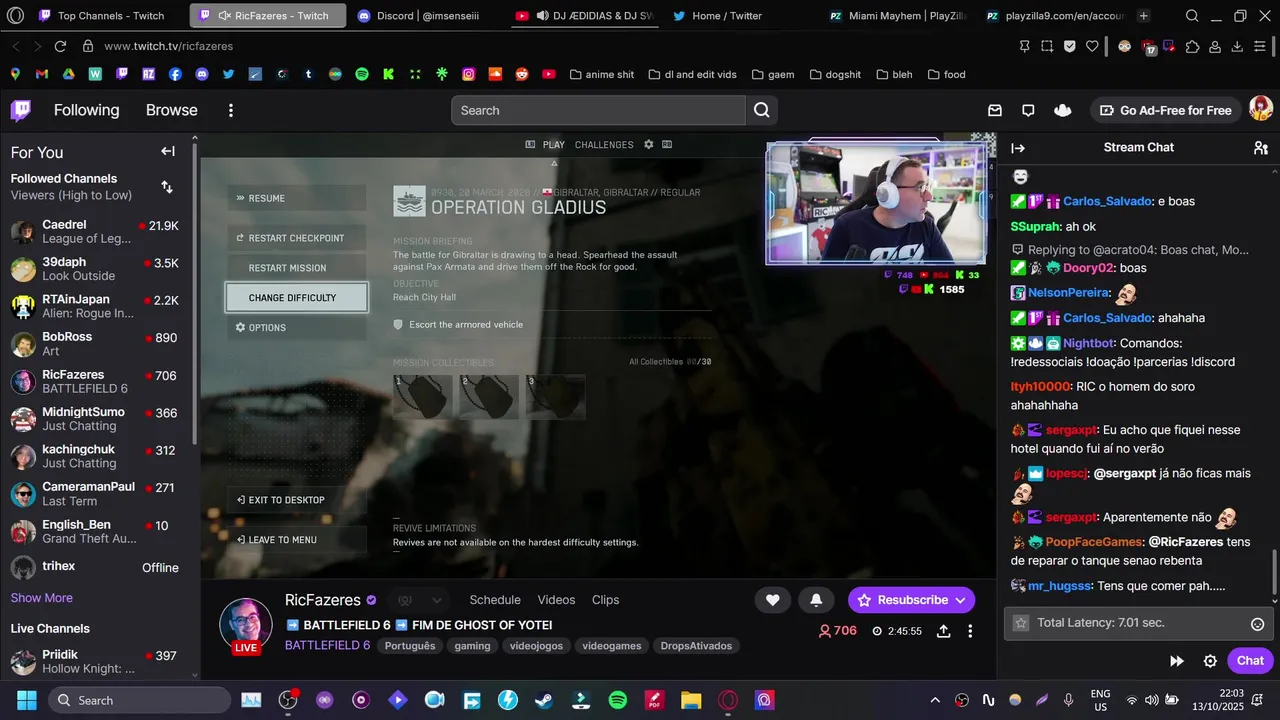
Task: Open the Schedule tab of the channel
Action: coord(495,600)
